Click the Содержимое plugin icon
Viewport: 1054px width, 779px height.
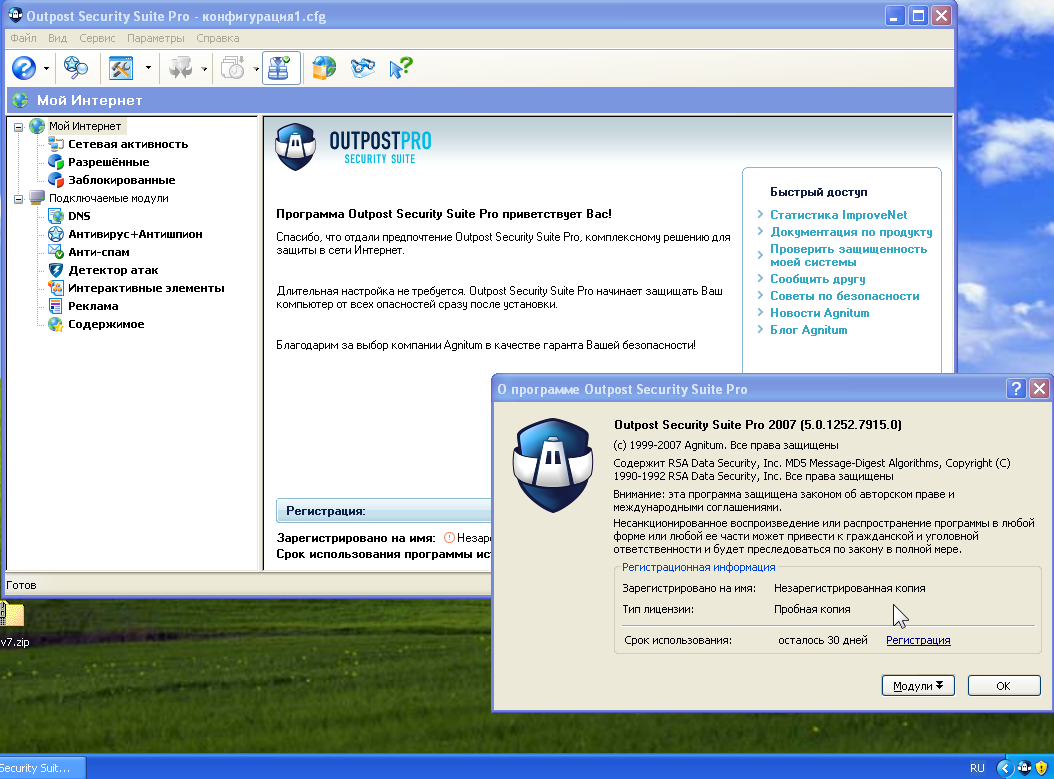point(56,324)
